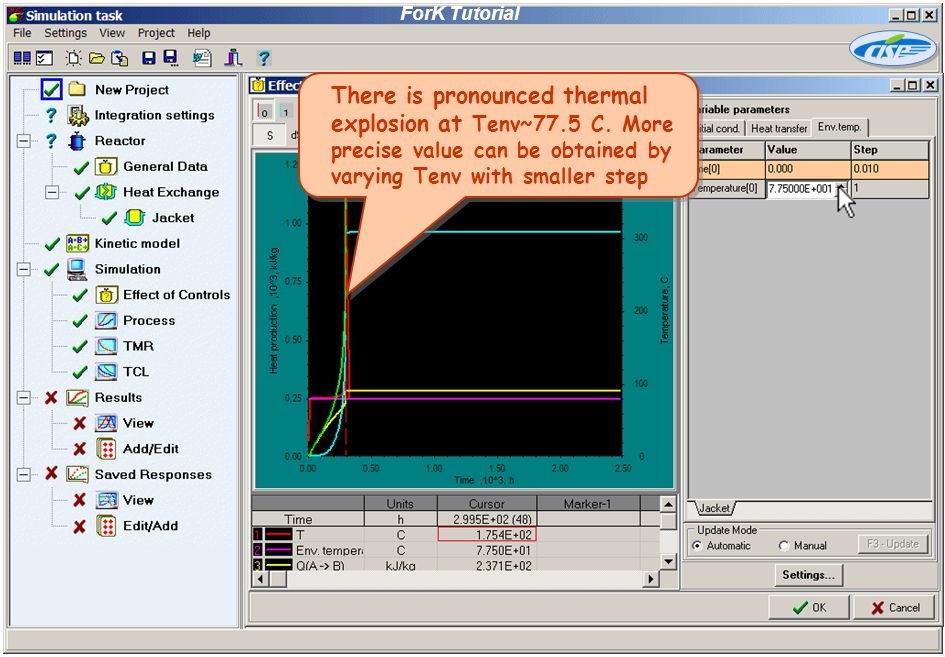Click the TMR chart icon
Viewport: 945px width, 657px height.
coord(106,346)
